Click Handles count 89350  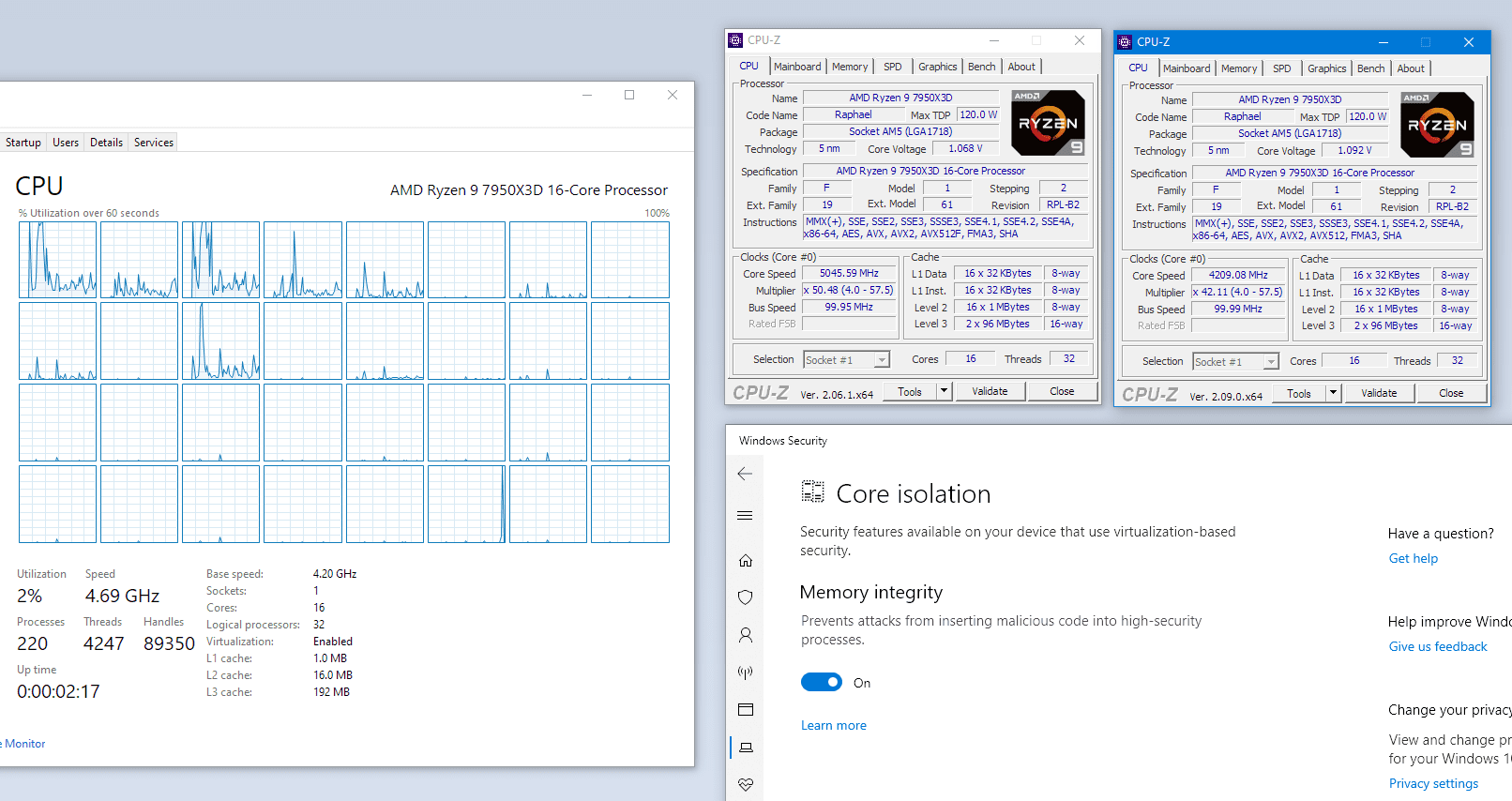169,643
